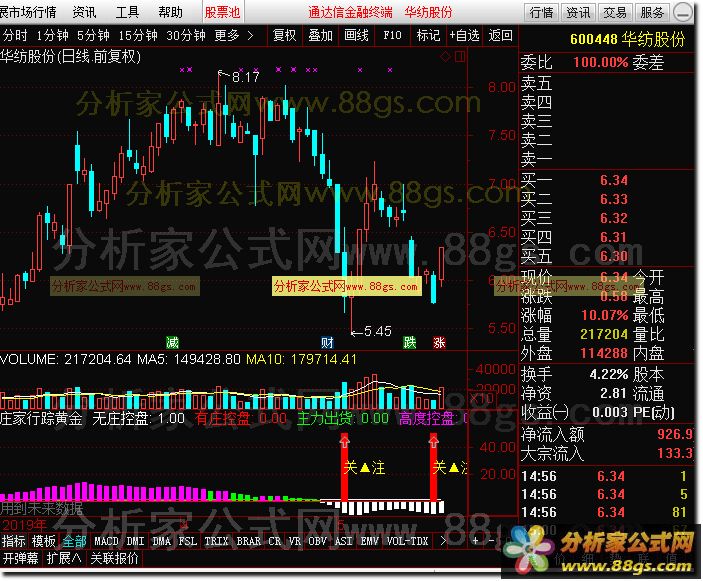
Task: Click the 交易 trading button
Action: click(x=615, y=13)
